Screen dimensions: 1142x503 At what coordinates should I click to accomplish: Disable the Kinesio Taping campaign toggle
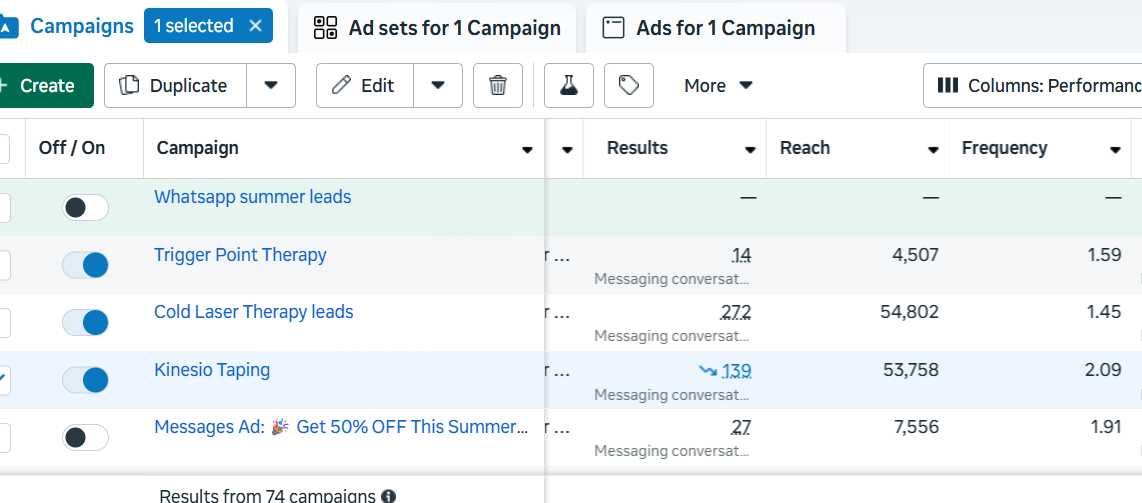point(86,380)
